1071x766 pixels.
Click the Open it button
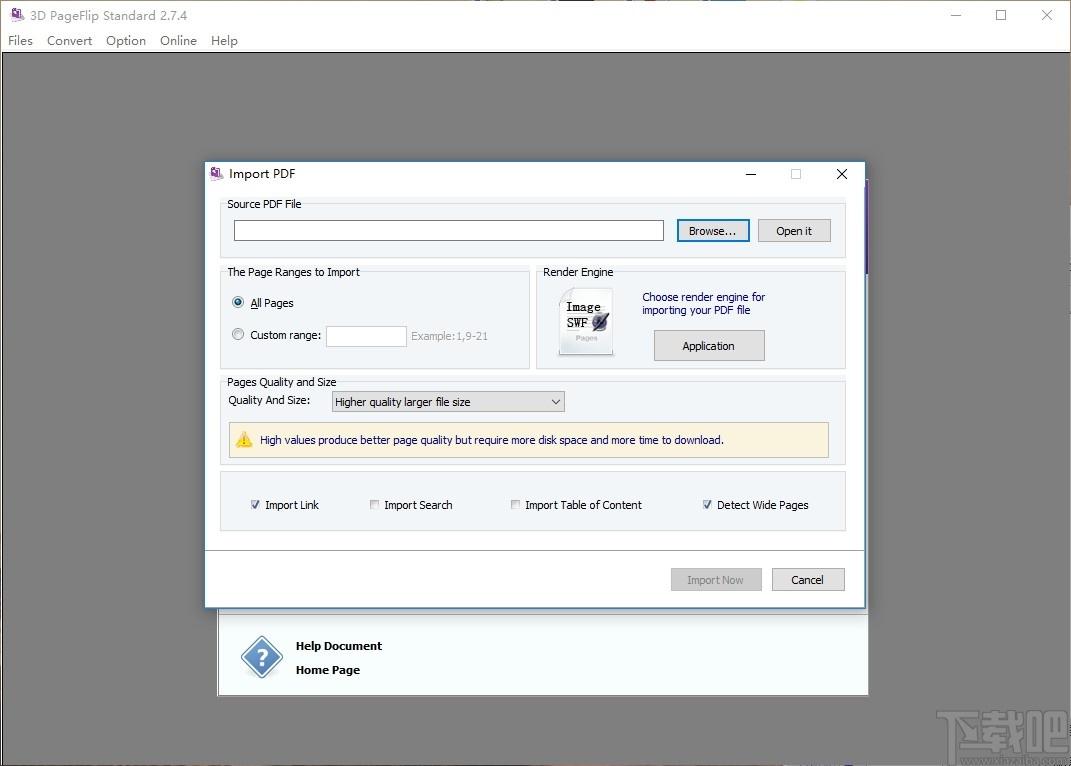coord(794,231)
